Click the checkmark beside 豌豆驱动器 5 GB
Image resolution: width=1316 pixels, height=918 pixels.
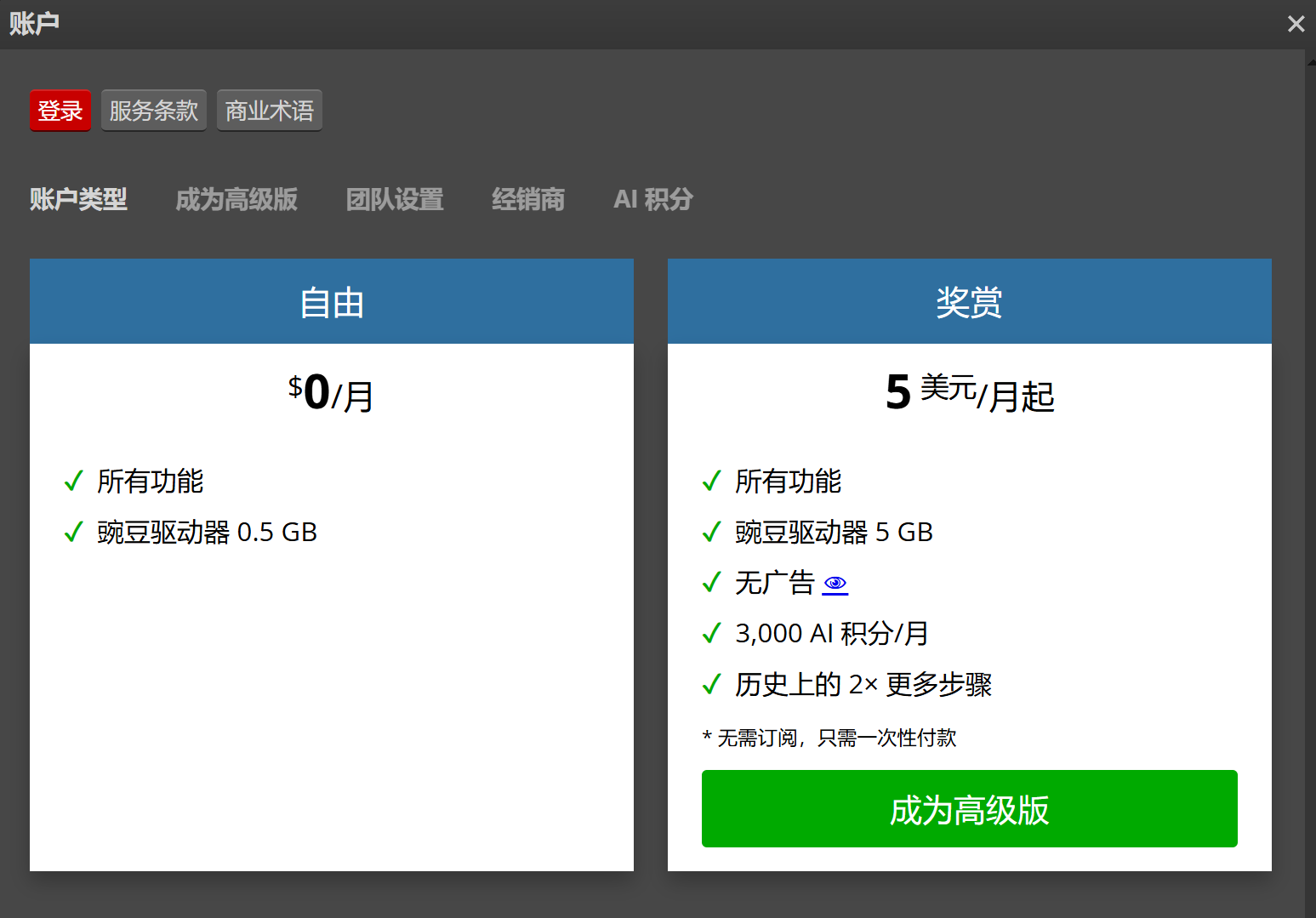point(712,532)
